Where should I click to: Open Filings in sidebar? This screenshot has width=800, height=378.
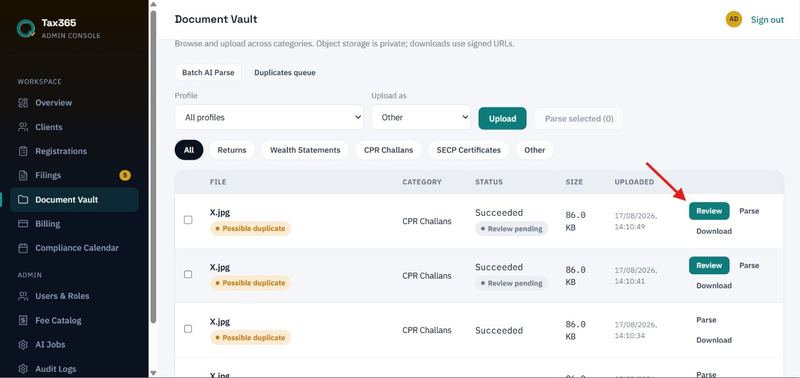coord(74,175)
